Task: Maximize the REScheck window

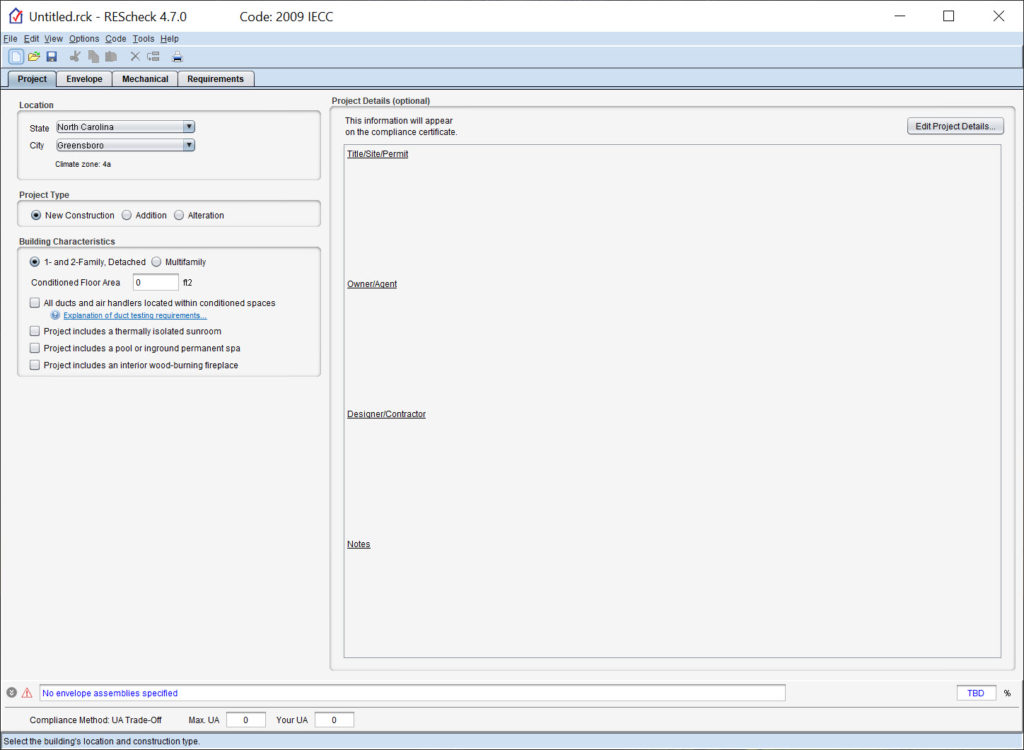Action: click(948, 16)
